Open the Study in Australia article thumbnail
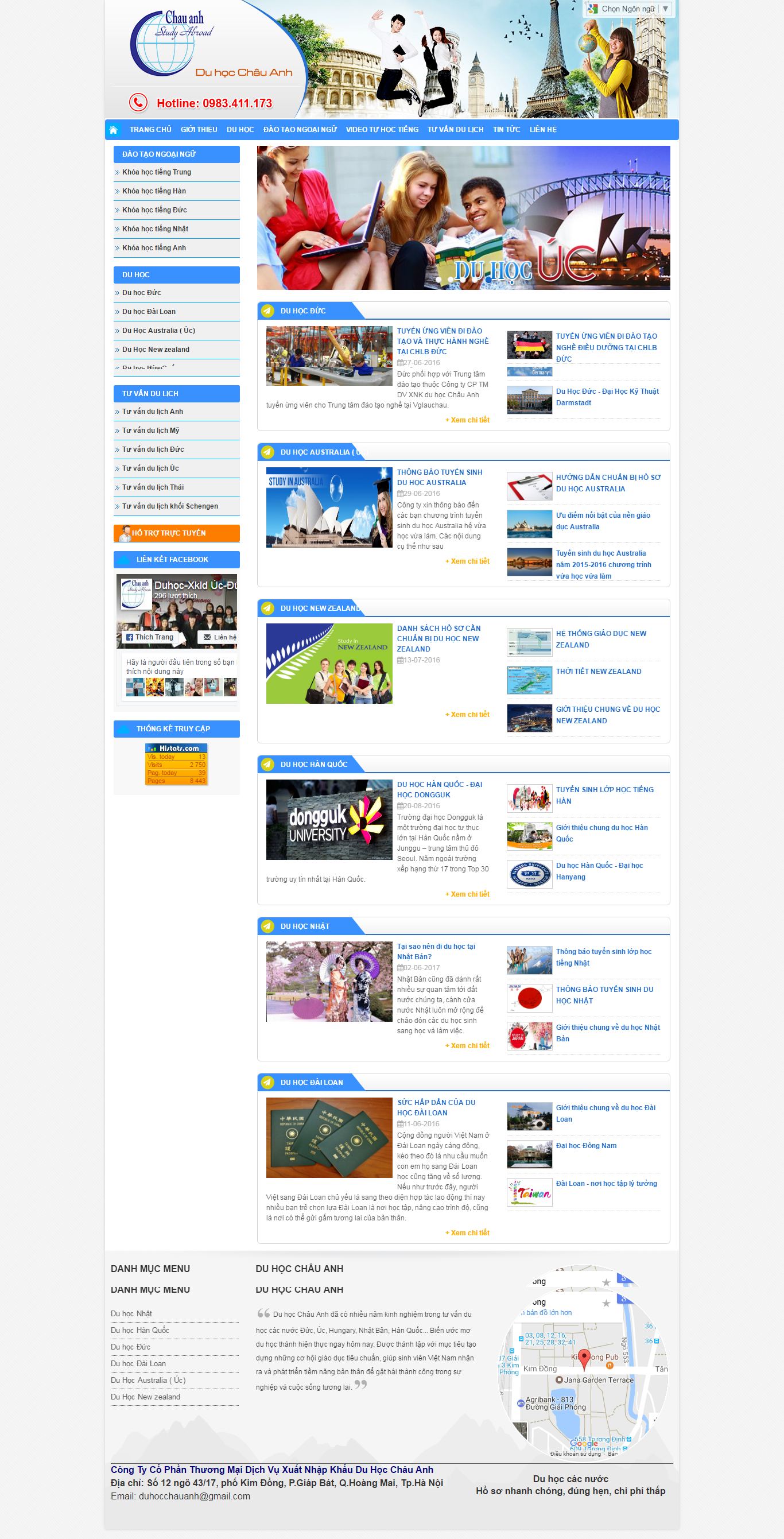784x1539 pixels. [329, 507]
